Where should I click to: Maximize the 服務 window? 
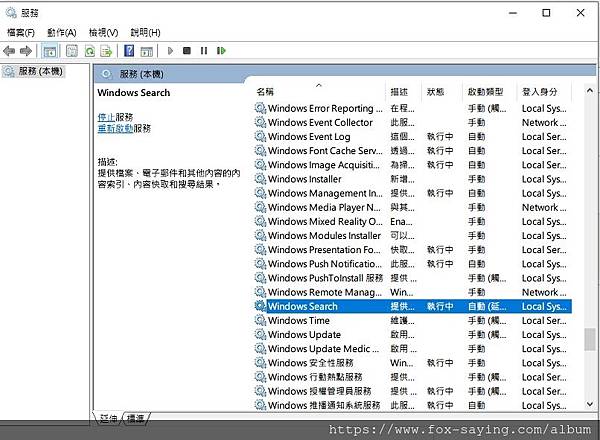[x=546, y=13]
